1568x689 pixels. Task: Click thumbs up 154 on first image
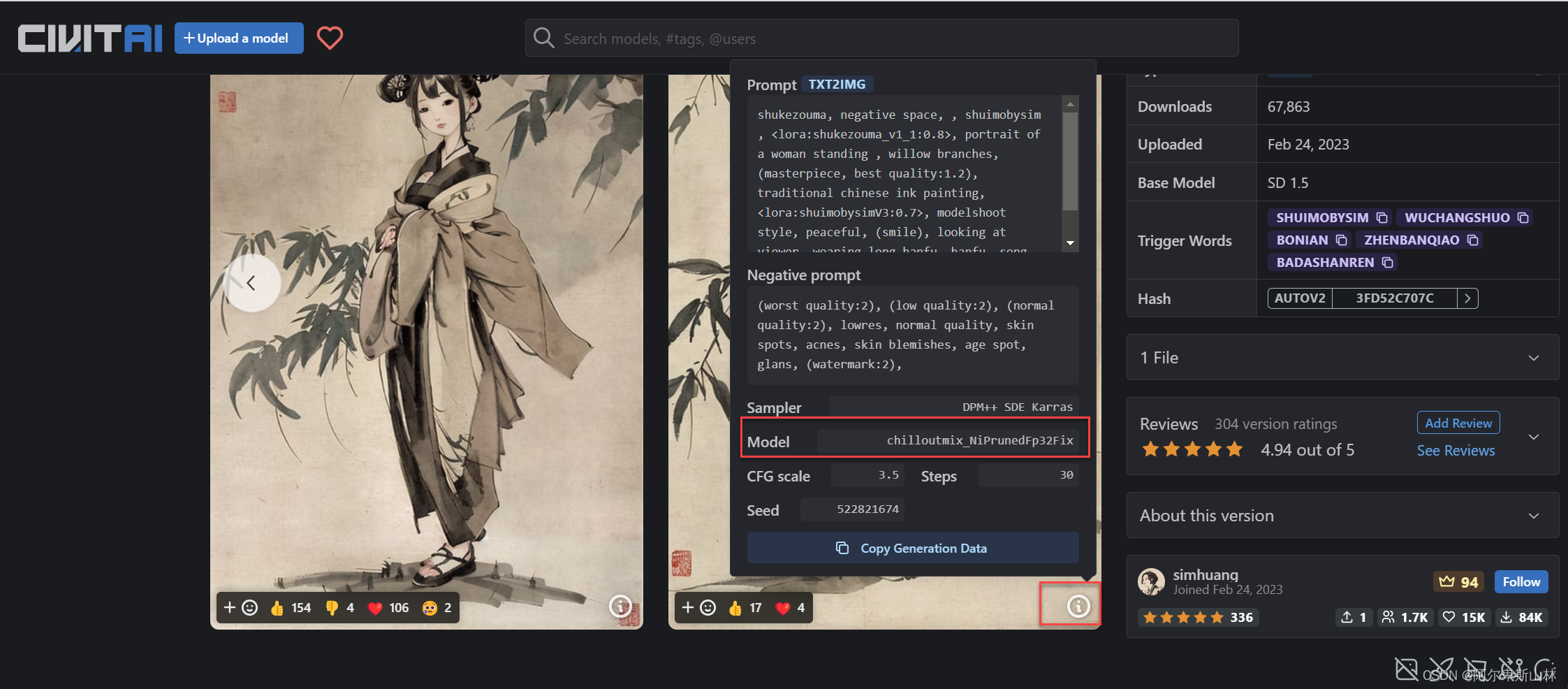(x=291, y=607)
